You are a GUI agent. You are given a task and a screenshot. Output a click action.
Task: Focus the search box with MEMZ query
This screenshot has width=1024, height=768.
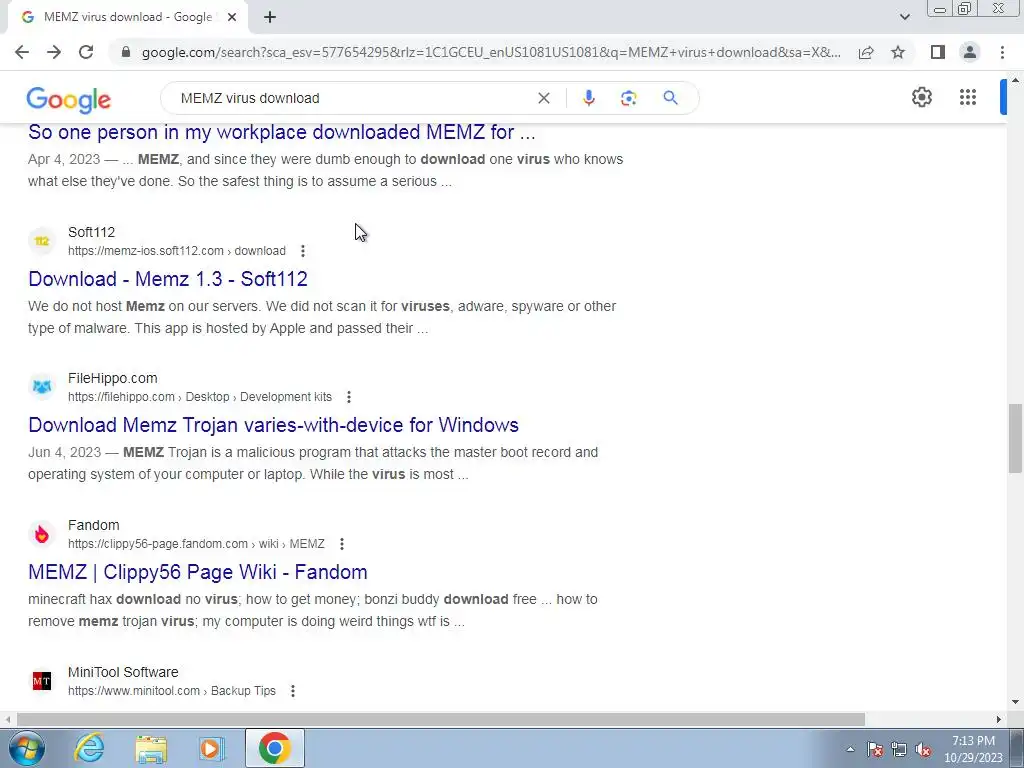pos(353,98)
